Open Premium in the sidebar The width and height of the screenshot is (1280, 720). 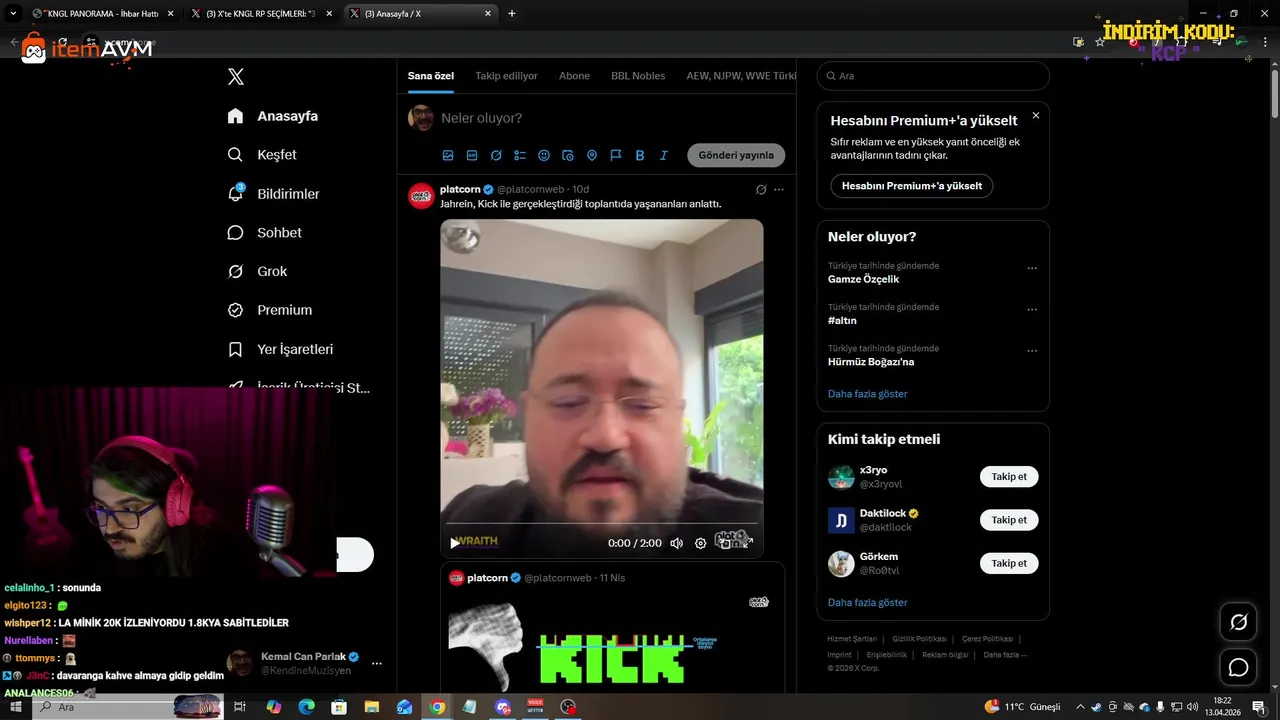click(x=270, y=310)
